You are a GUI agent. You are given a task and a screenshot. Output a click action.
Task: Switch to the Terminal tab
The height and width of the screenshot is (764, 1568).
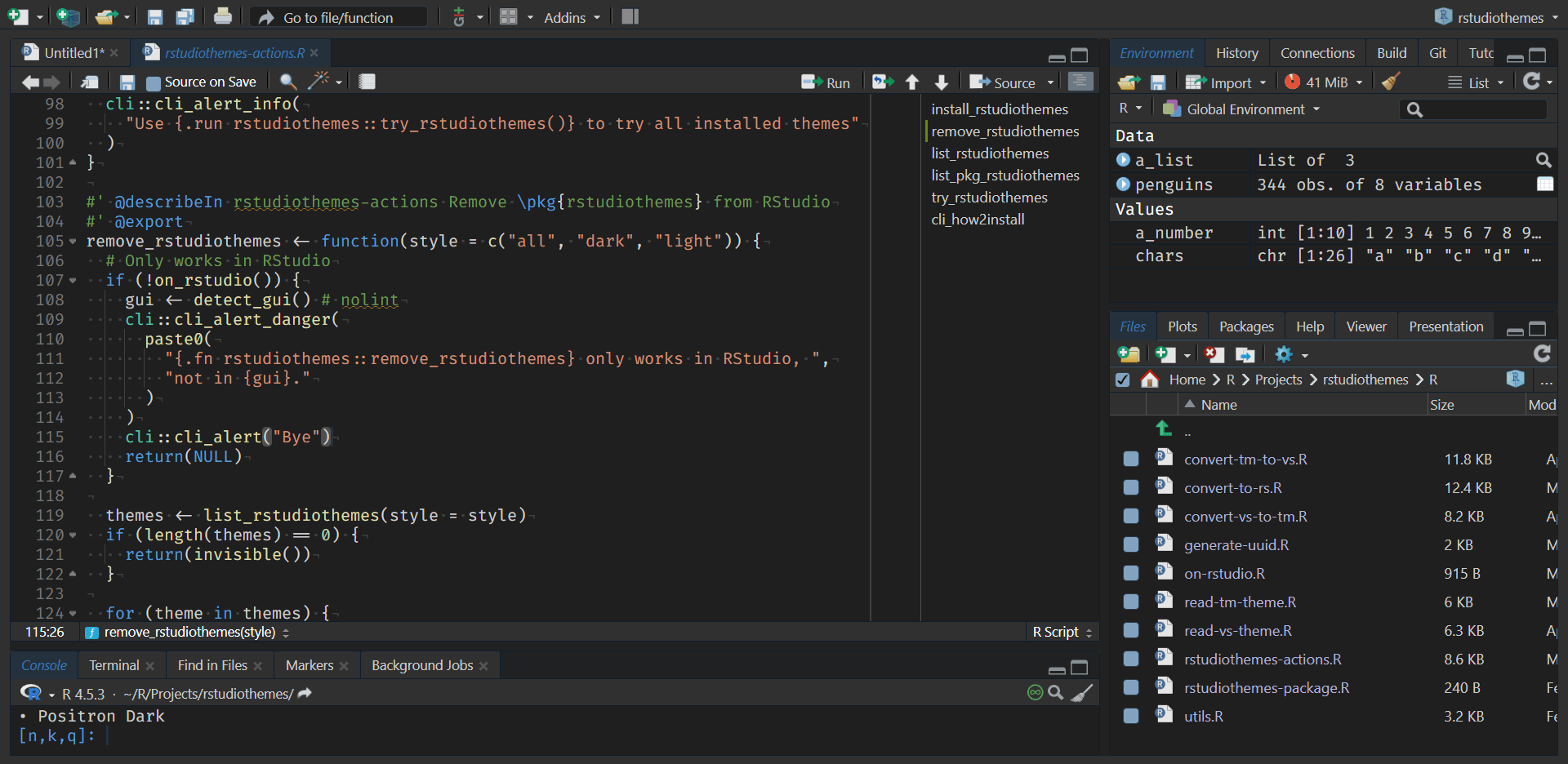pos(114,665)
